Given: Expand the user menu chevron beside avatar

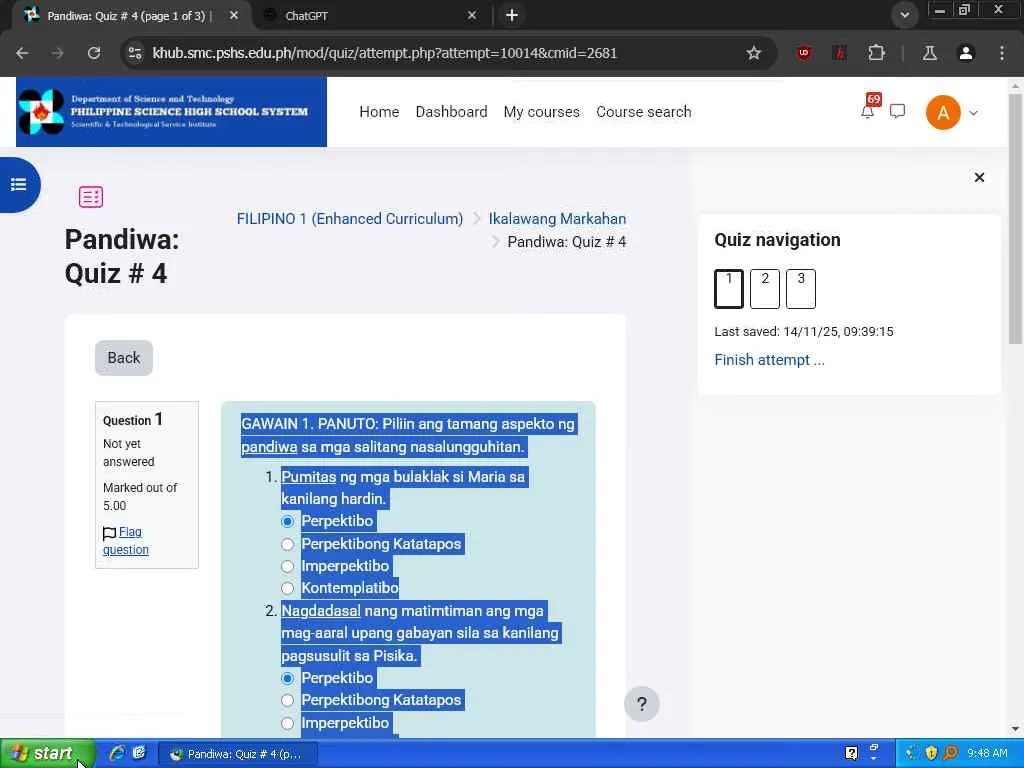Looking at the screenshot, I should coord(974,113).
